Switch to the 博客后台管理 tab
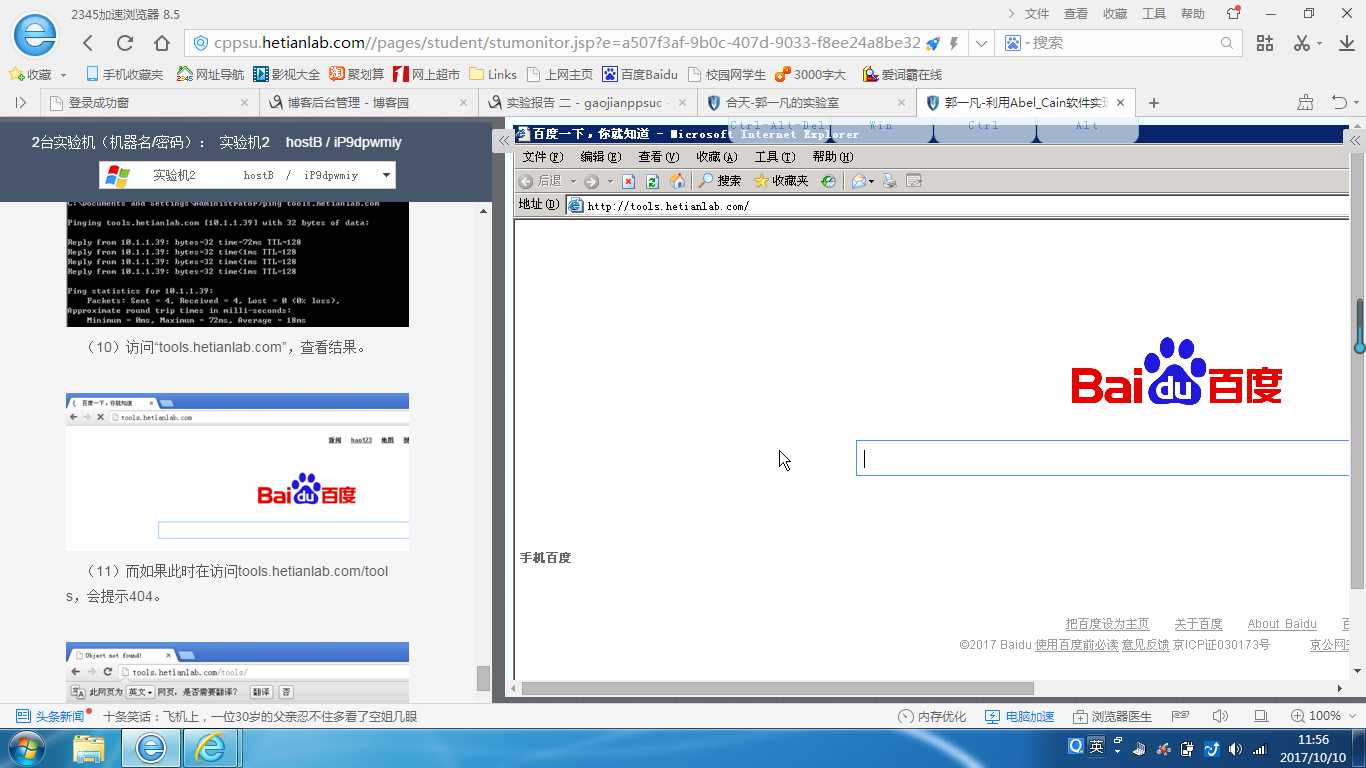The width and height of the screenshot is (1366, 768). coord(368,102)
